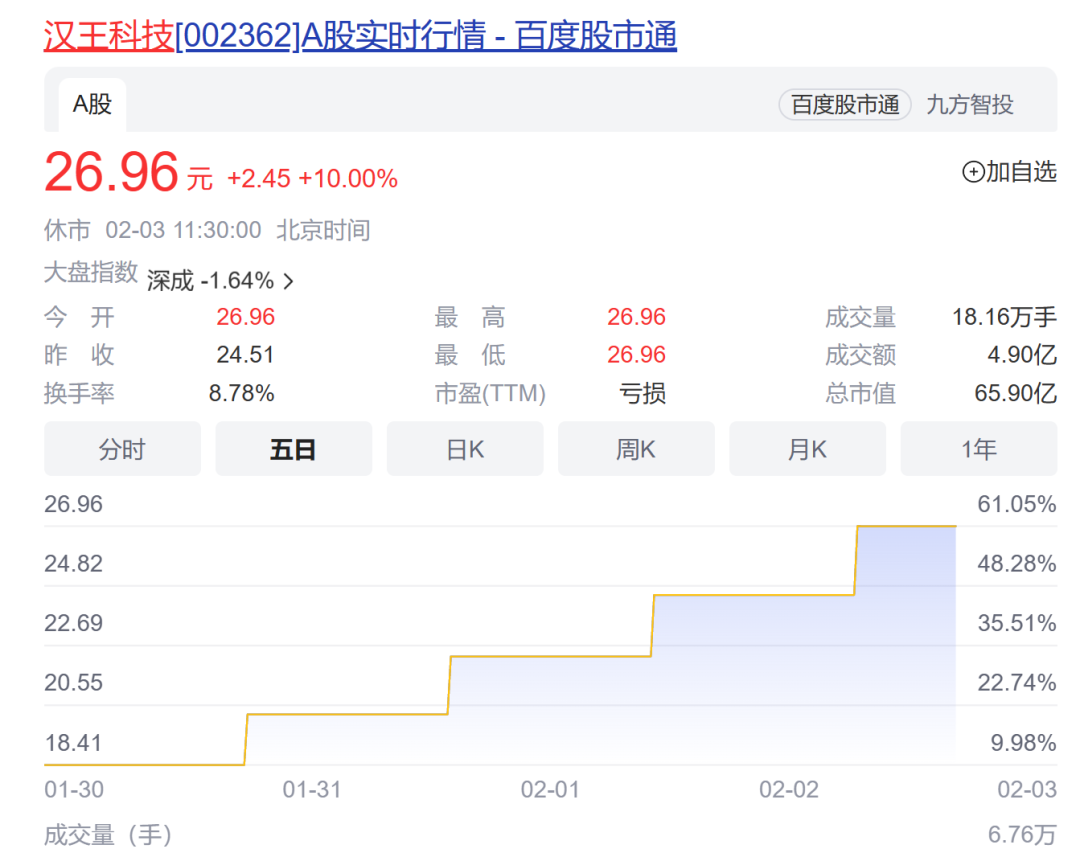
Task: Click the 01-31 date on chart axis
Action: click(312, 789)
